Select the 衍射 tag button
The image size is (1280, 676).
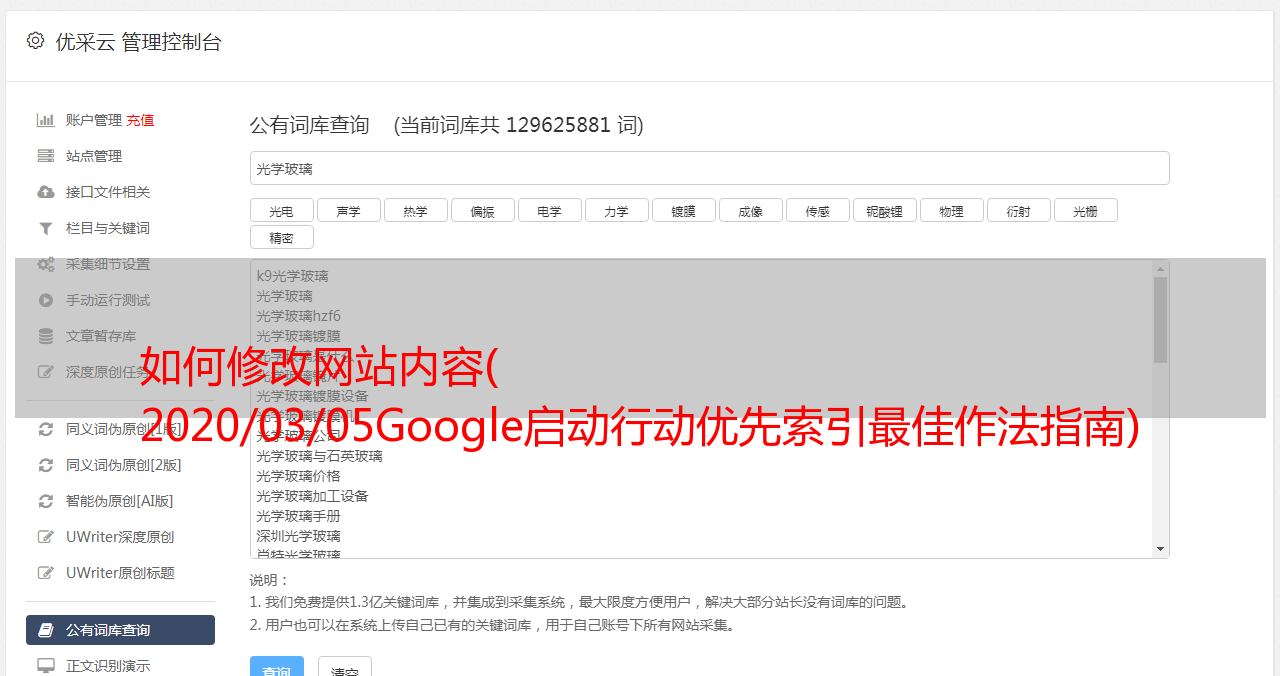click(x=1018, y=210)
